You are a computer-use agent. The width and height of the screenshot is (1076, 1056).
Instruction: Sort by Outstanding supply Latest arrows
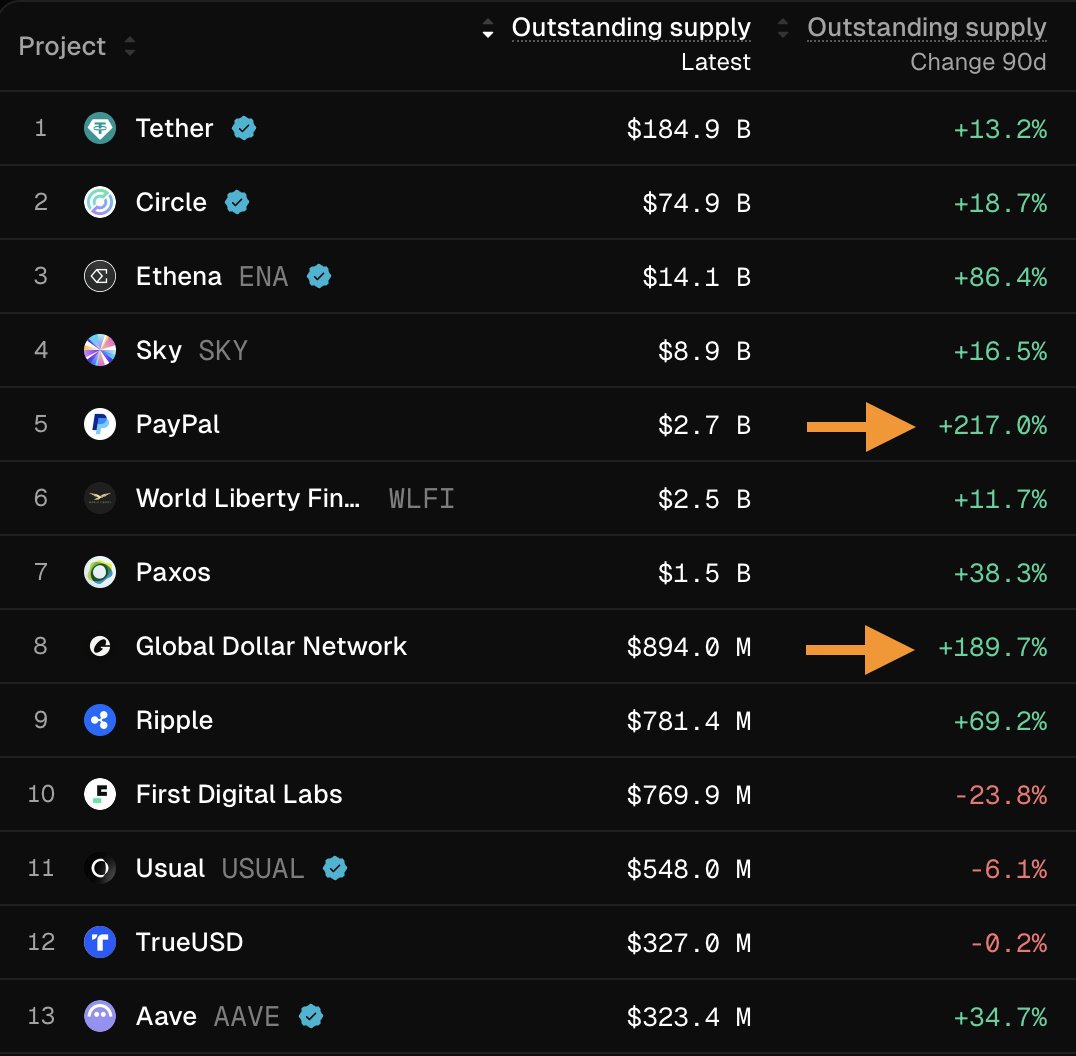(x=488, y=29)
